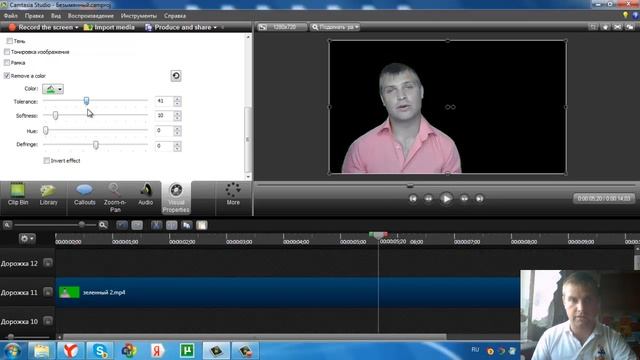Viewport: 640px width, 360px height.
Task: Open the Правка menu
Action: (34, 16)
